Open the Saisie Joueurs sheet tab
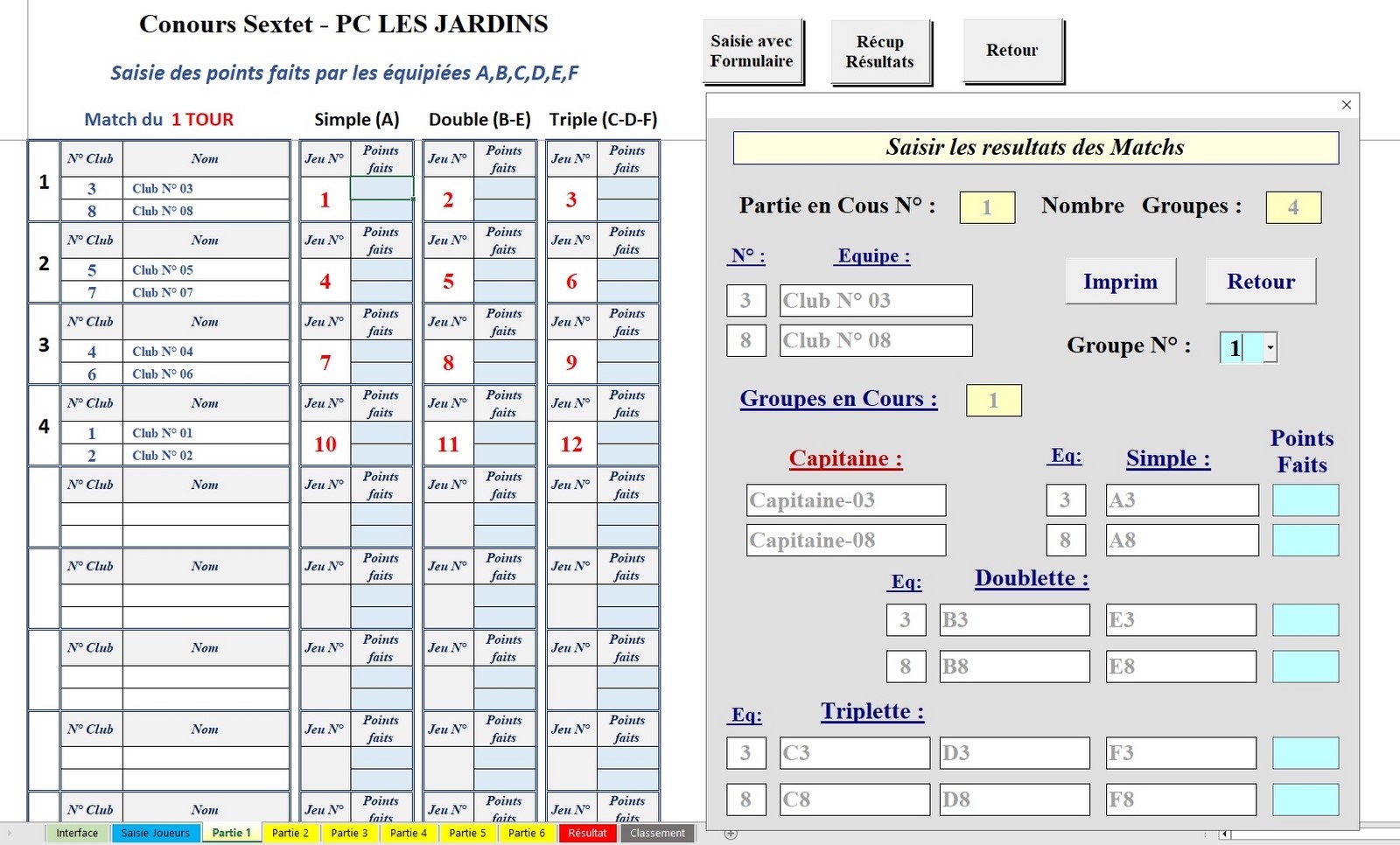Viewport: 1400px width, 845px height. (x=155, y=833)
